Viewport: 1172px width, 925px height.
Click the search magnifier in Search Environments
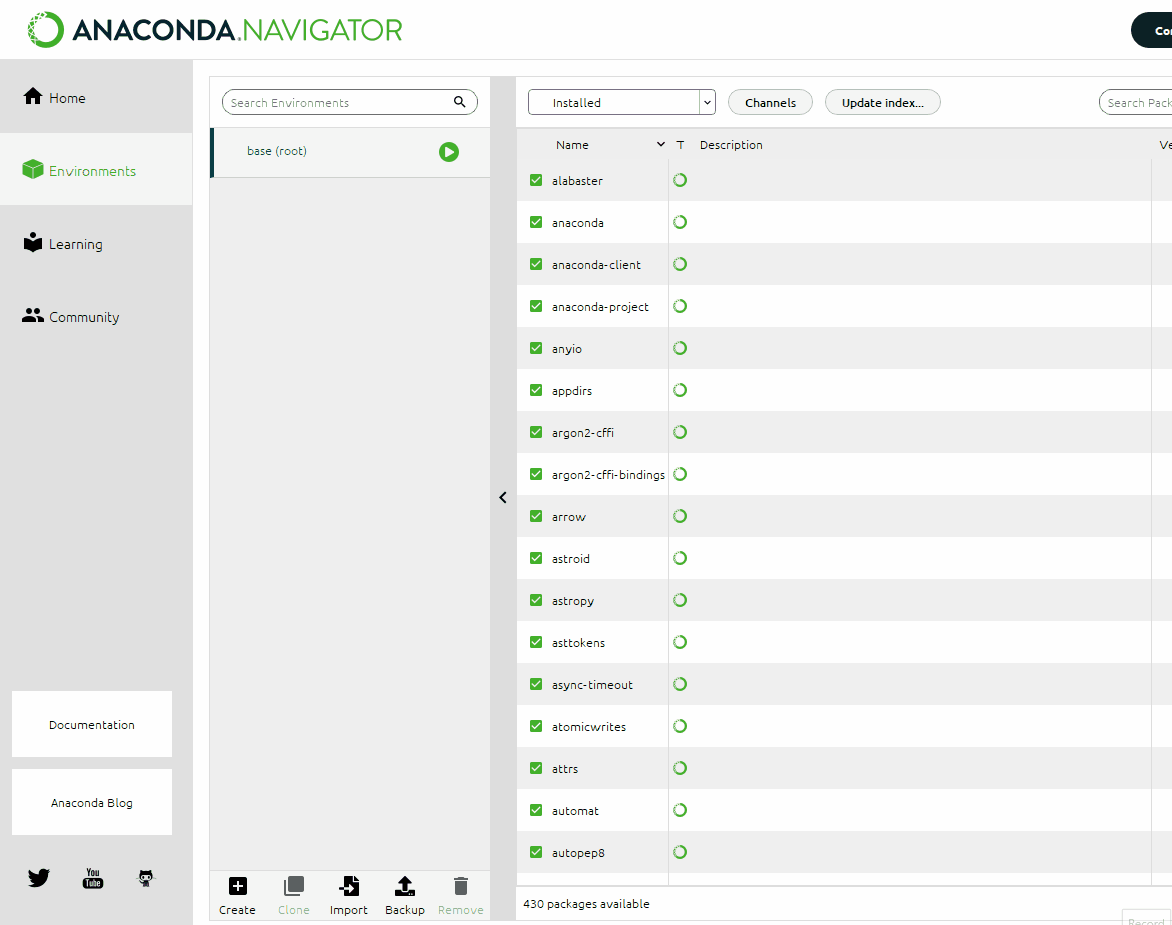point(460,102)
